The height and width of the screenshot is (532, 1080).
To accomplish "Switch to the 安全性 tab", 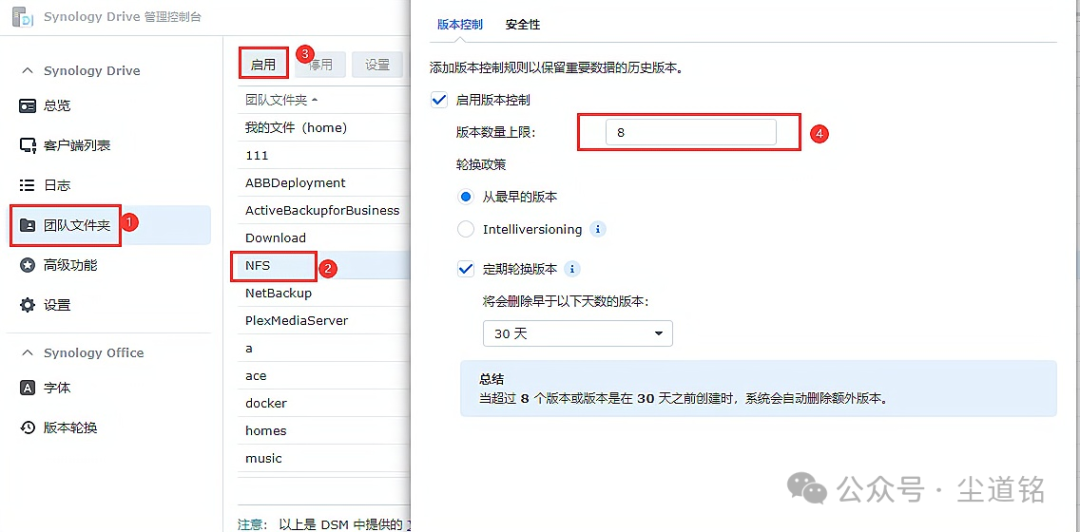I will click(523, 24).
